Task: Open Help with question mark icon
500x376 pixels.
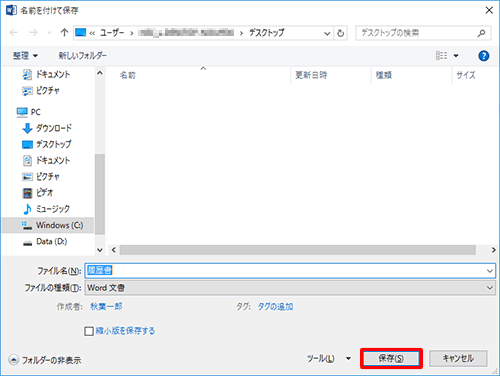Action: (483, 56)
